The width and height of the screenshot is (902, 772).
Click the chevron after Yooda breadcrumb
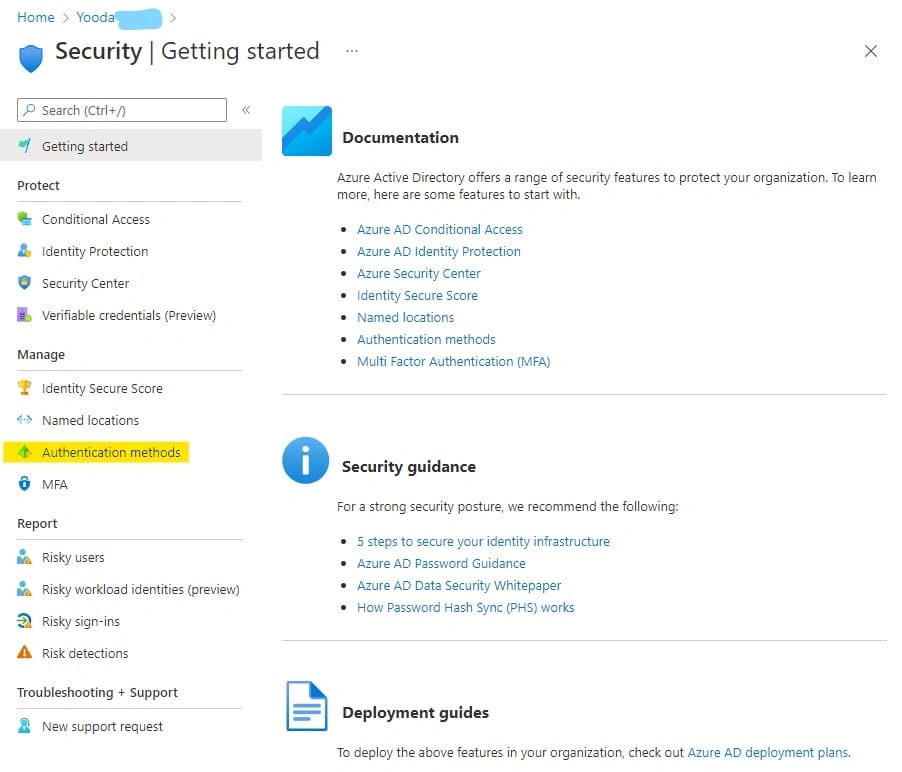pos(173,17)
